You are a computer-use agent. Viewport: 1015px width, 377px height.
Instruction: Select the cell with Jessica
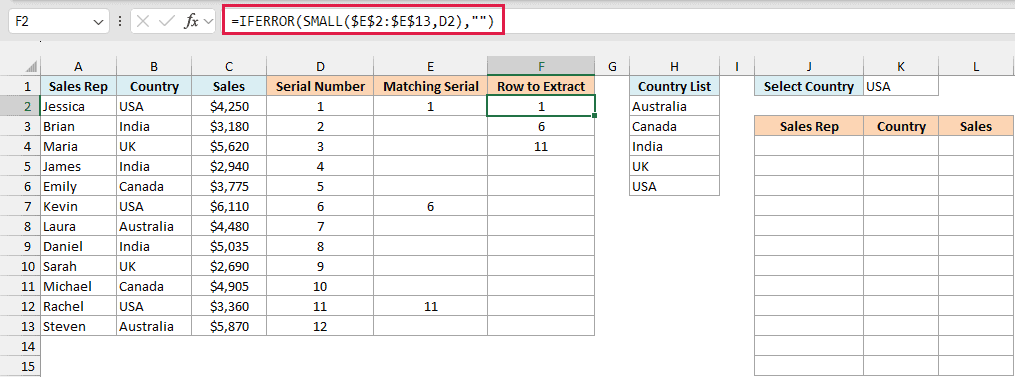point(78,106)
